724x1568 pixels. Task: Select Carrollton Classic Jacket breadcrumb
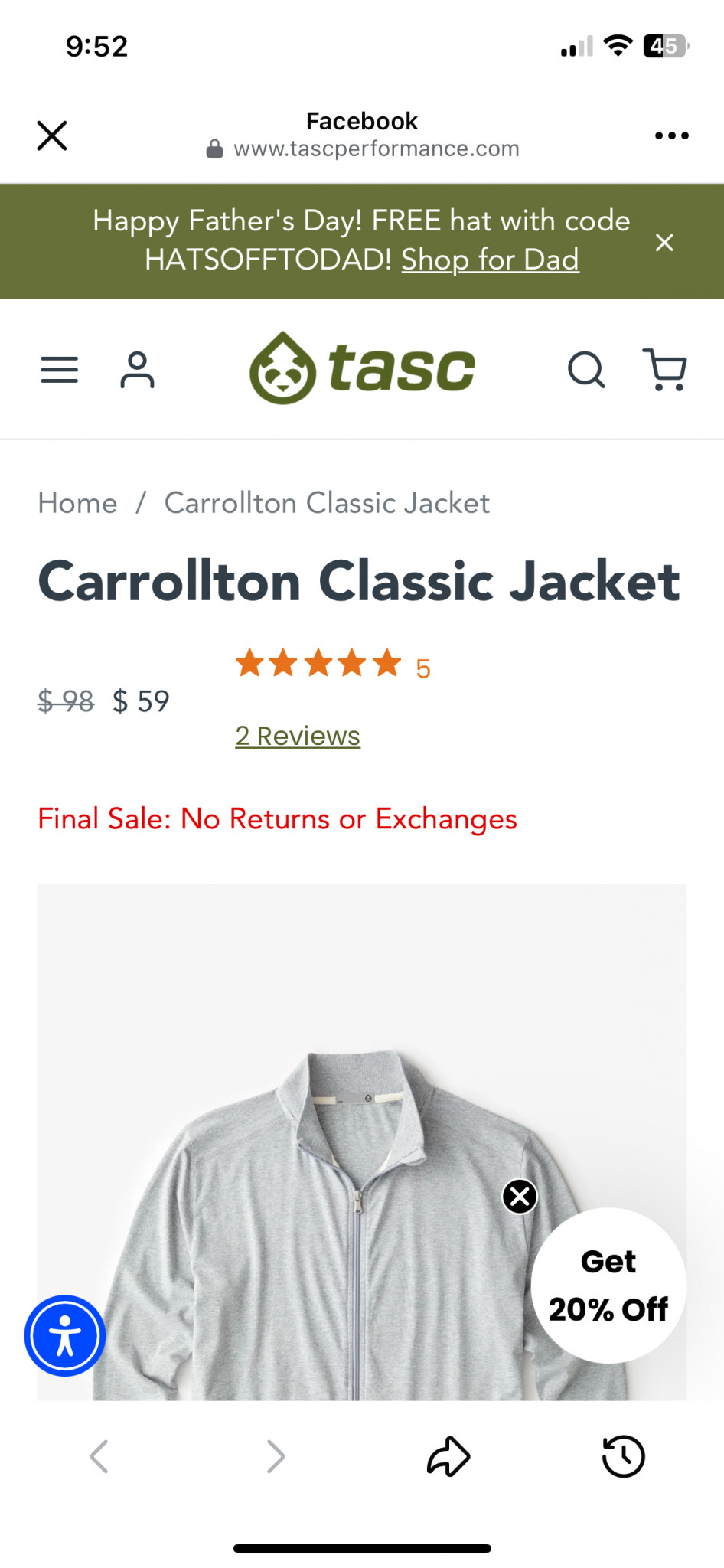click(327, 503)
